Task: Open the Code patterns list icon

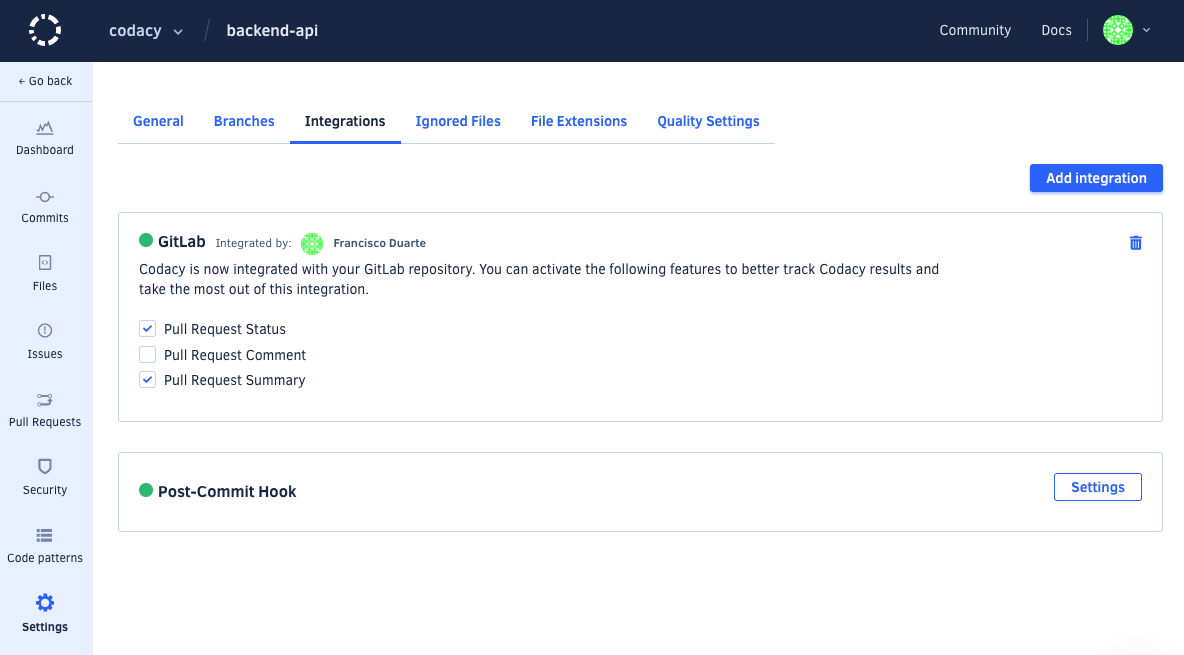Action: [45, 536]
